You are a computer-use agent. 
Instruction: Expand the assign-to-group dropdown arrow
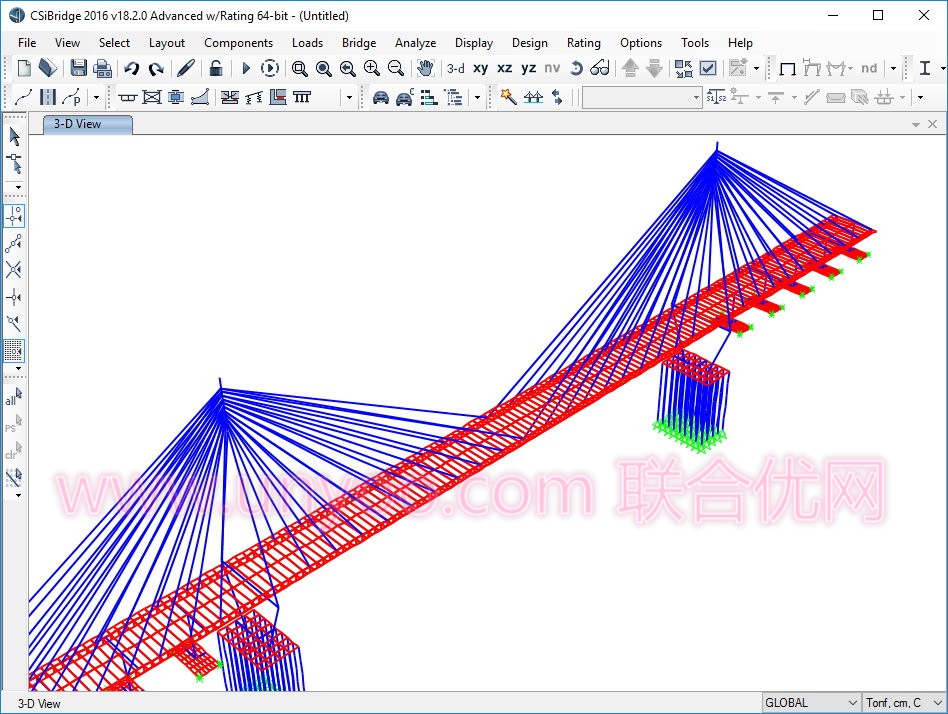[x=756, y=68]
